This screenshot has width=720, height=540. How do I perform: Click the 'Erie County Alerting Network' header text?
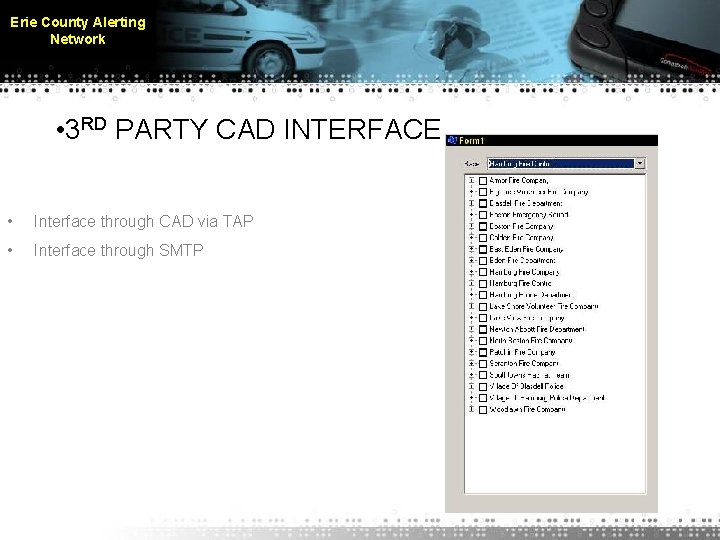tap(78, 31)
